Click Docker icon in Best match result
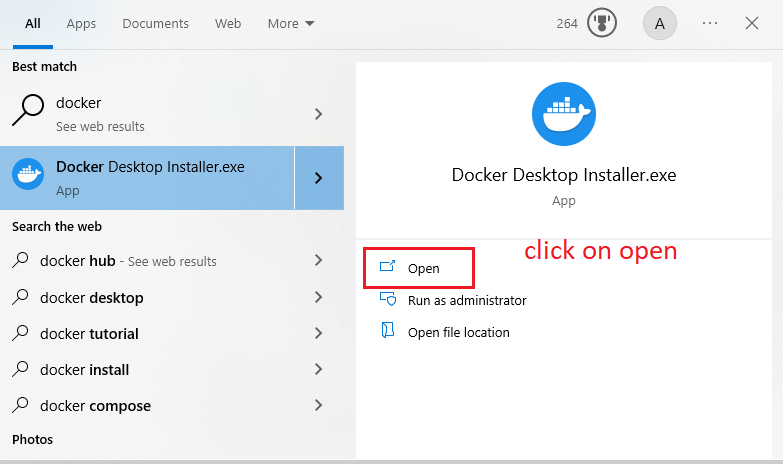The width and height of the screenshot is (783, 464). (x=27, y=177)
